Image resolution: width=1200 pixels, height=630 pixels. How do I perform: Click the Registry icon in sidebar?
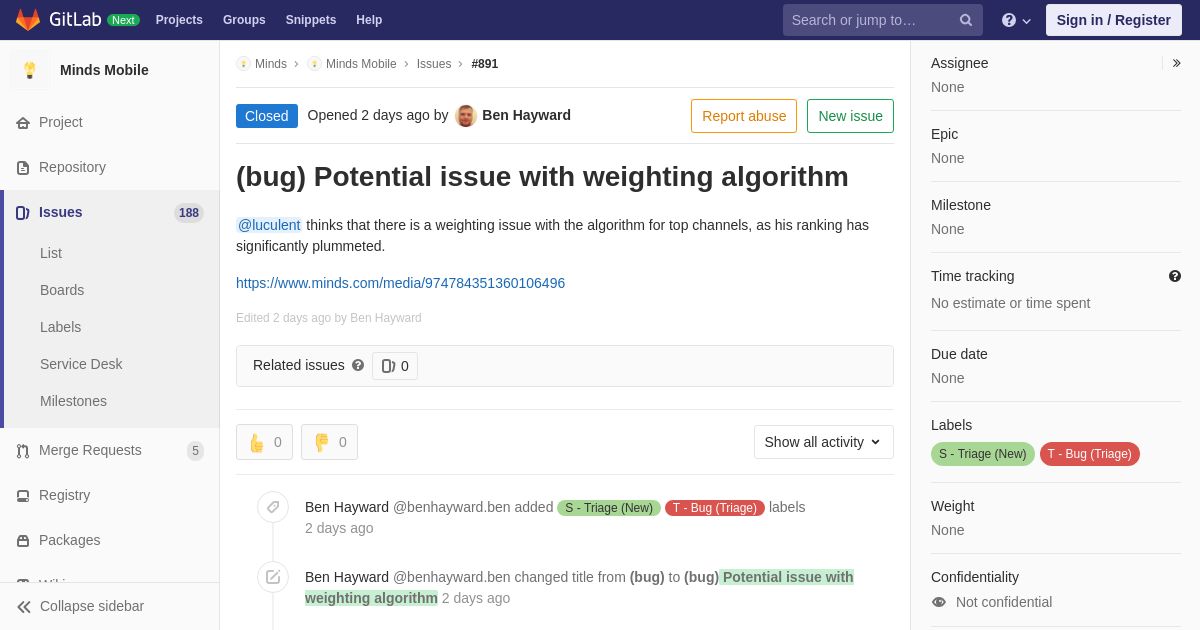pyautogui.click(x=23, y=496)
